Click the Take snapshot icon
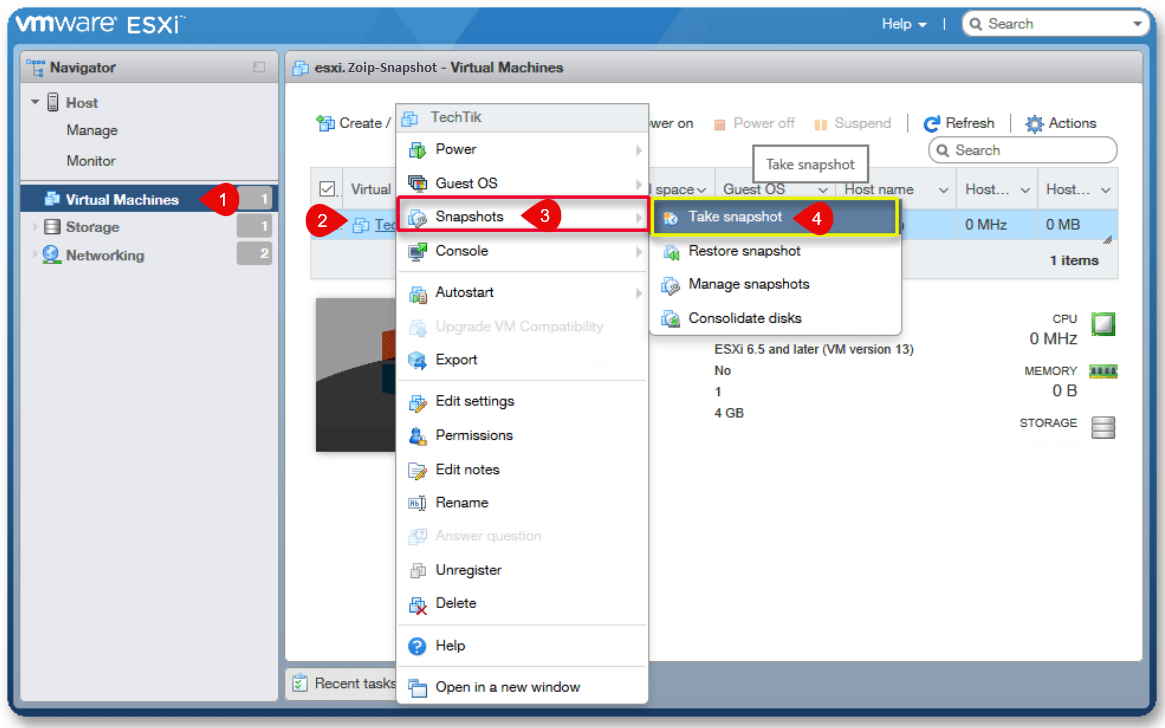This screenshot has height=728, width=1165. point(670,218)
